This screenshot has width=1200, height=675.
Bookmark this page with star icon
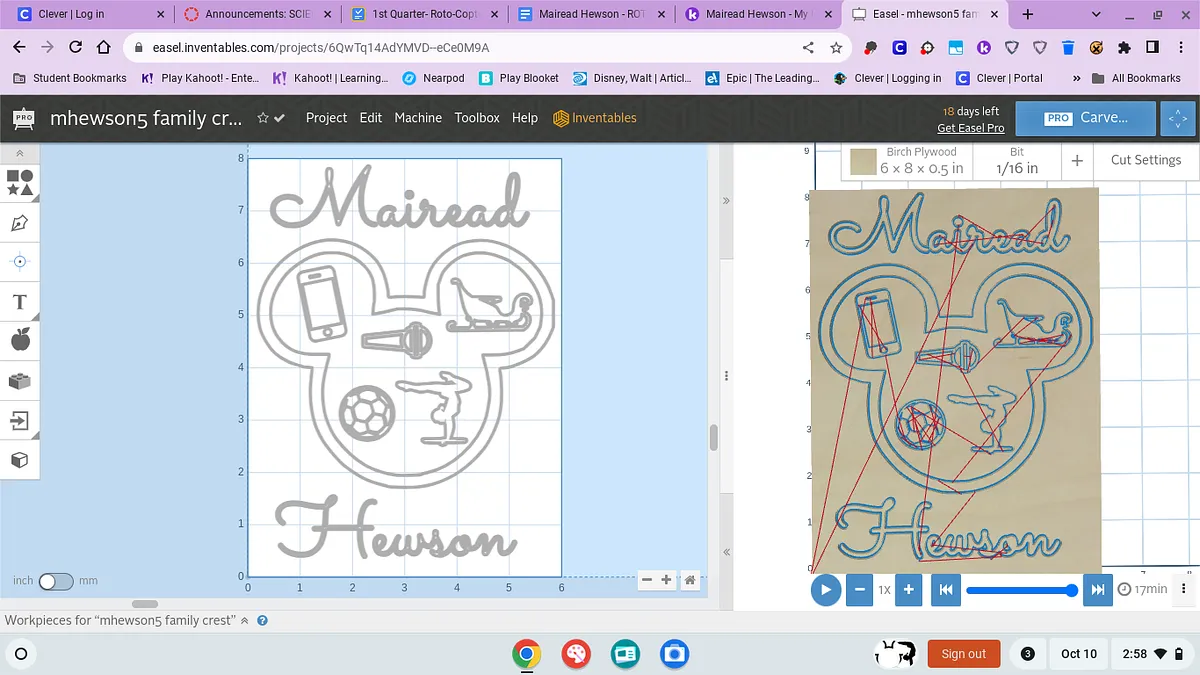(x=836, y=47)
